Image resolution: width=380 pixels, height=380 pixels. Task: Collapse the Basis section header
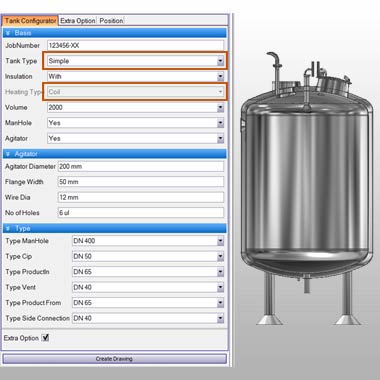pyautogui.click(x=114, y=33)
